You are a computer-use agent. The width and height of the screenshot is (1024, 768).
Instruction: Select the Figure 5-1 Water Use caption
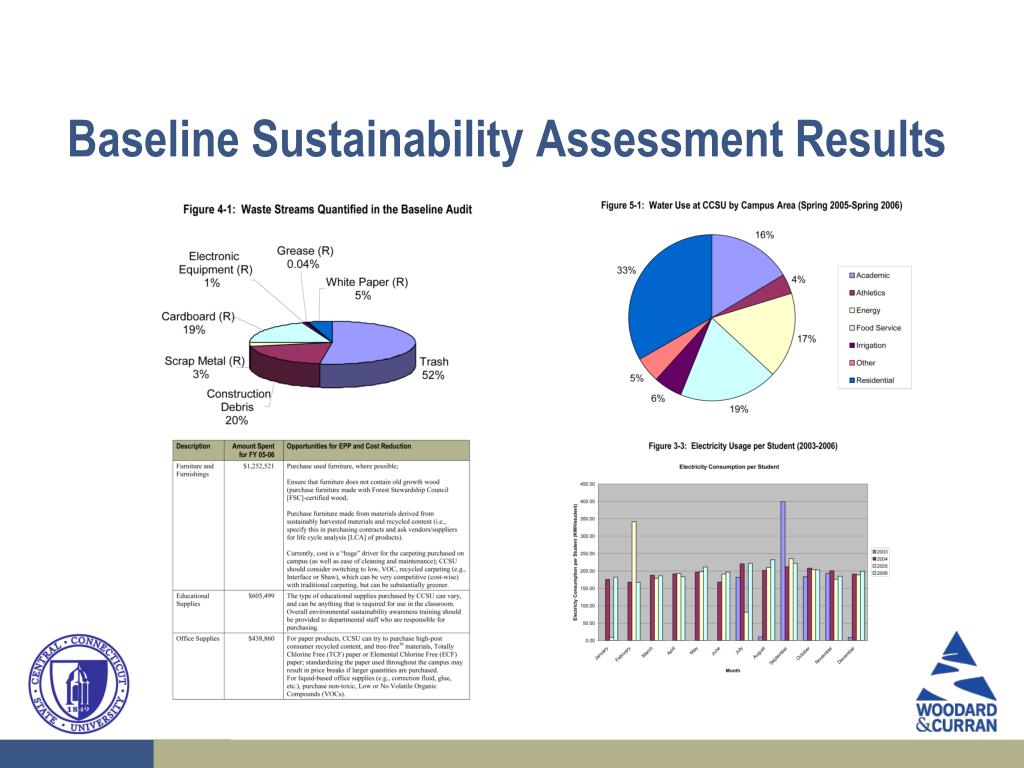click(x=751, y=205)
